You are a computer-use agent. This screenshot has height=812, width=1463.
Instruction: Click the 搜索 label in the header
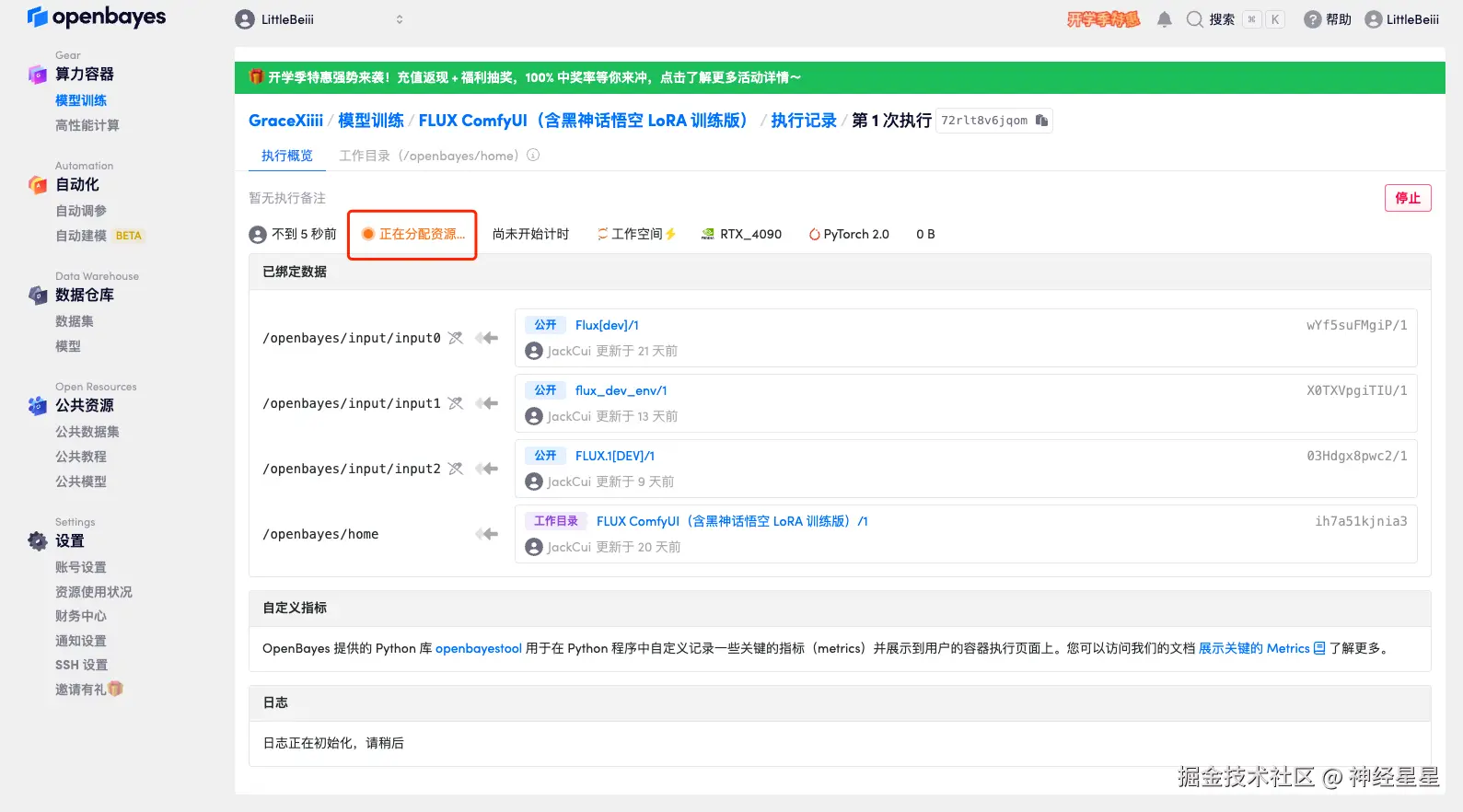point(1222,19)
